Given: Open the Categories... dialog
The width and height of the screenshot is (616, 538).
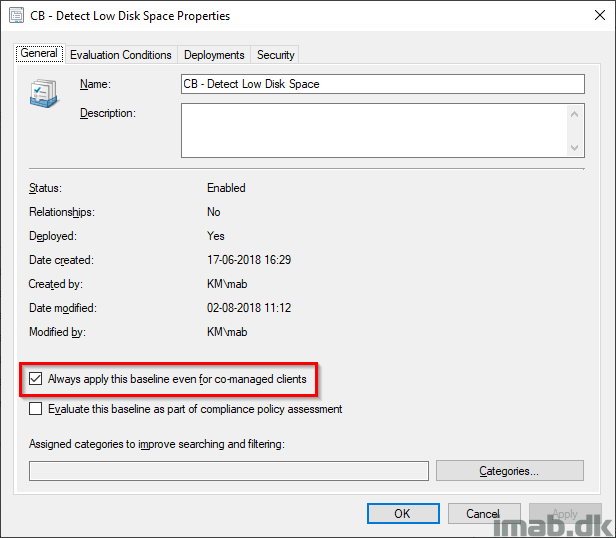Looking at the screenshot, I should click(x=510, y=471).
